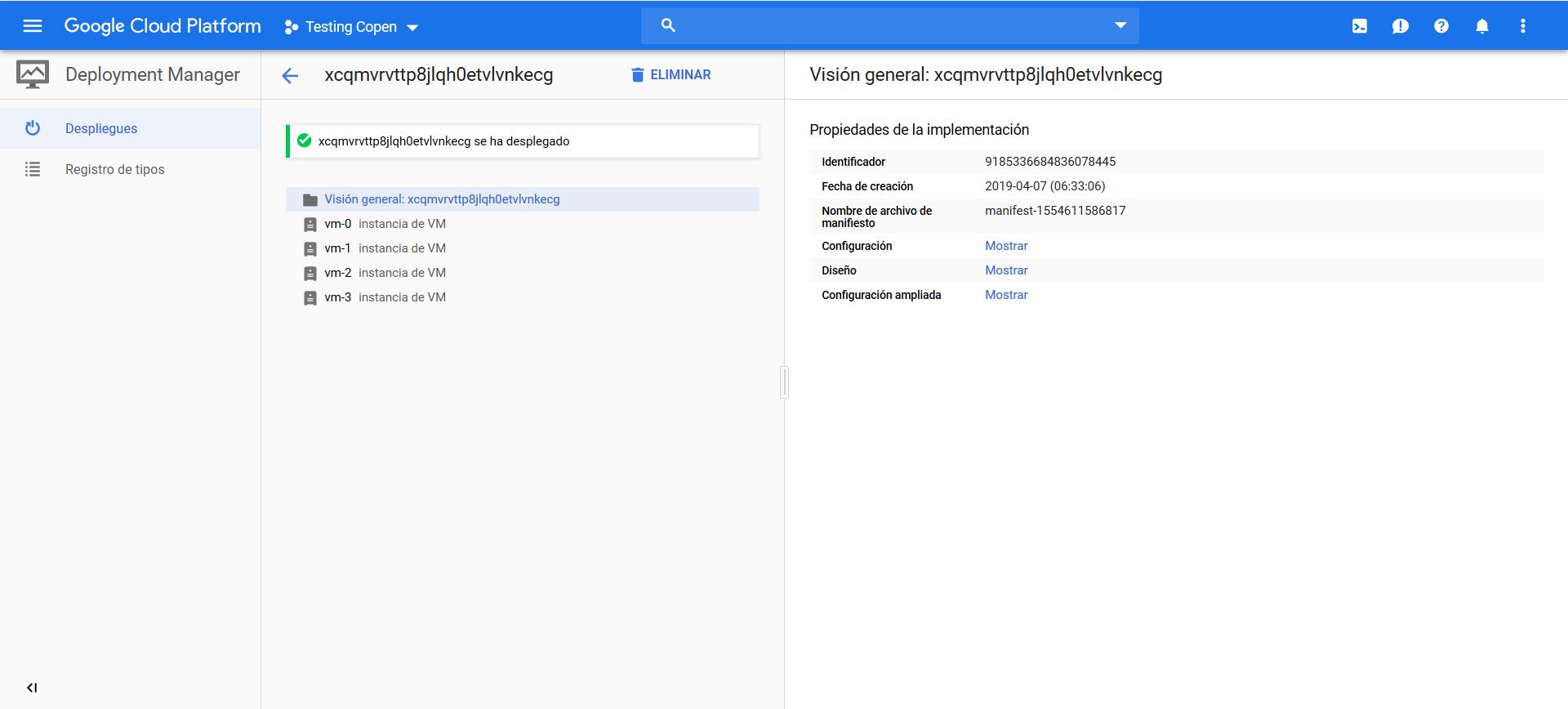Click the Deployment Manager title
Viewport: 1568px width, 709px height.
153,74
